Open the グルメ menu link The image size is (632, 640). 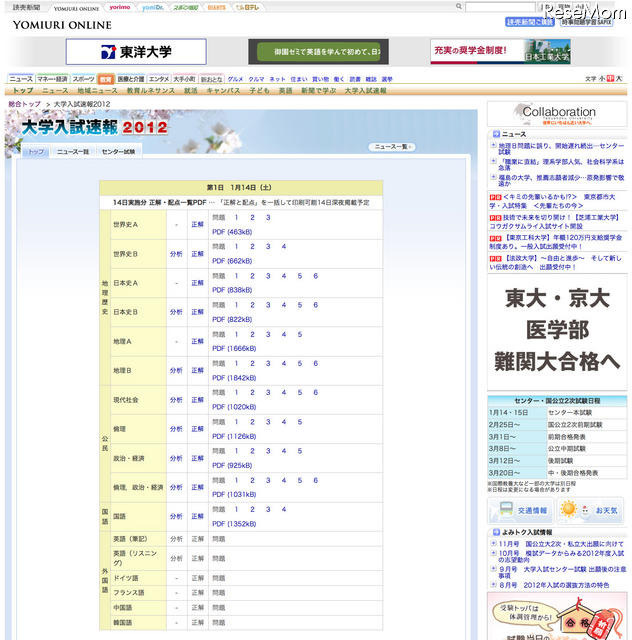click(235, 79)
